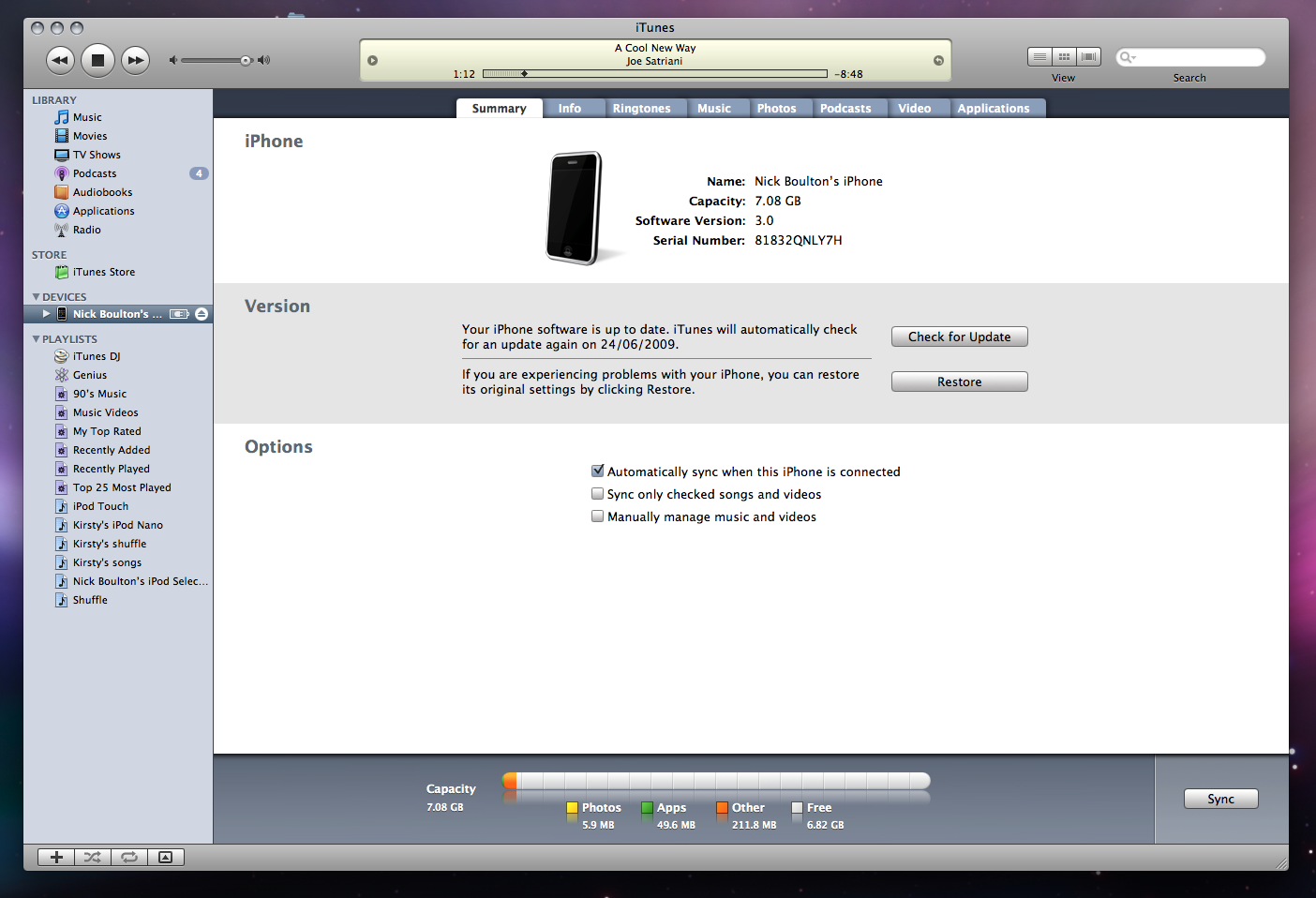This screenshot has height=898, width=1316.
Task: Click the Sync button
Action: 1221,799
